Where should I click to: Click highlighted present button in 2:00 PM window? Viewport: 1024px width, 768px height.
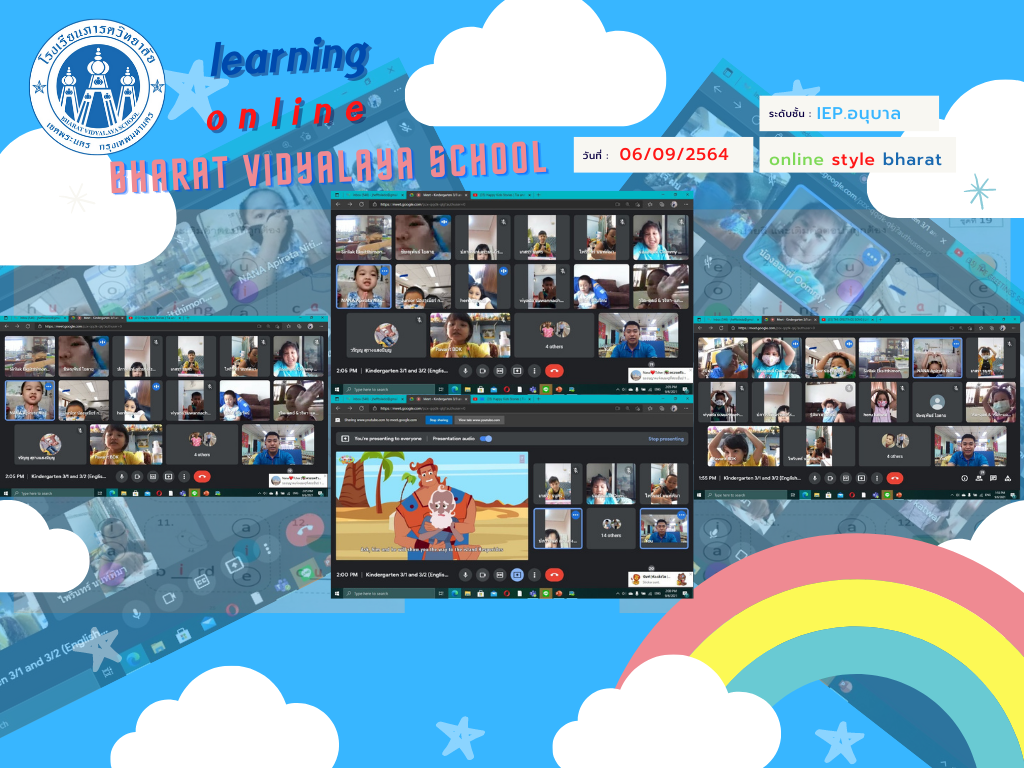(517, 575)
